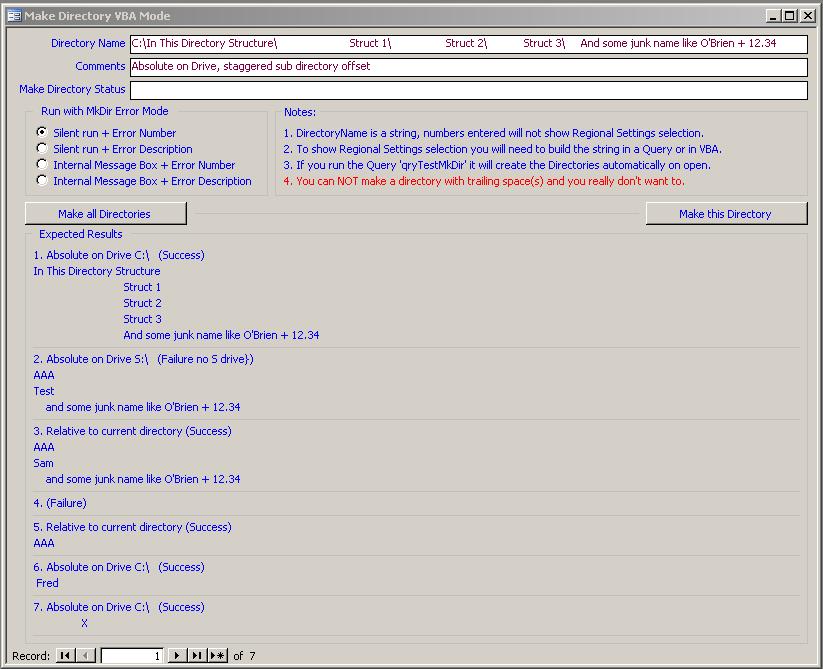
Task: Create a new record with asterisk button
Action: [x=217, y=655]
